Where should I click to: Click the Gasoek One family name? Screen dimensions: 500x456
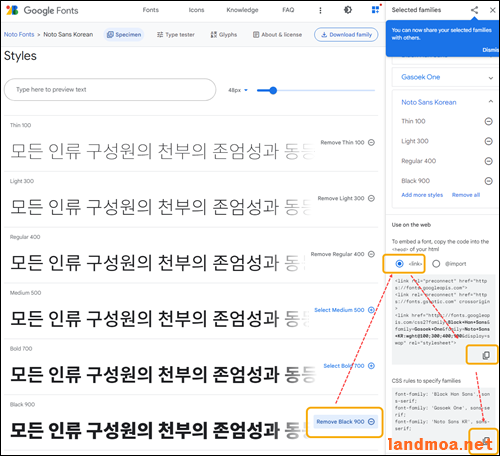(x=420, y=77)
